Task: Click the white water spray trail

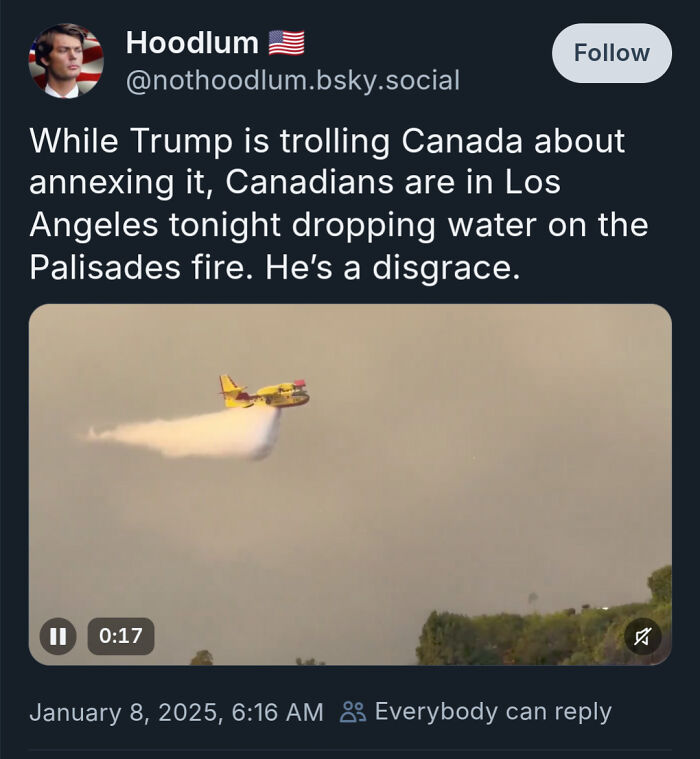Action: (x=184, y=434)
